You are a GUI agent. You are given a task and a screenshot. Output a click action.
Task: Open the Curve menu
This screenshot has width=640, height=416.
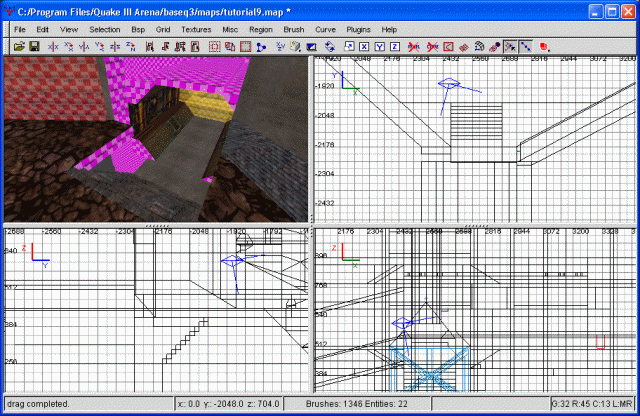point(325,29)
